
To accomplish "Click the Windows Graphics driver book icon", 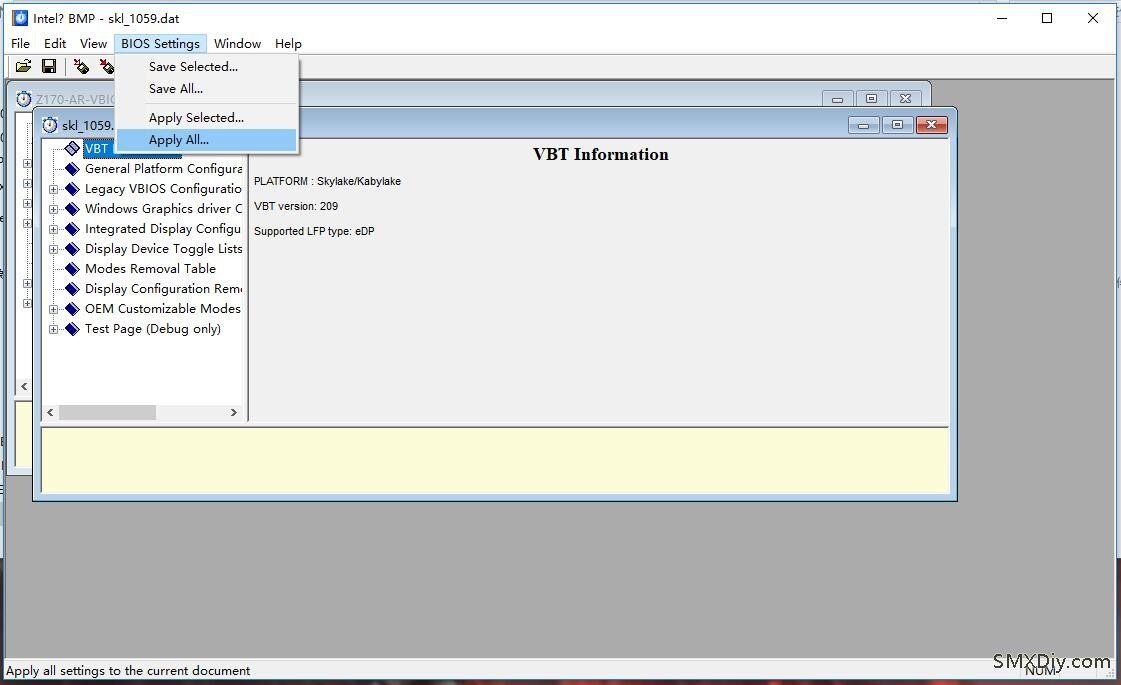I will 71,209.
